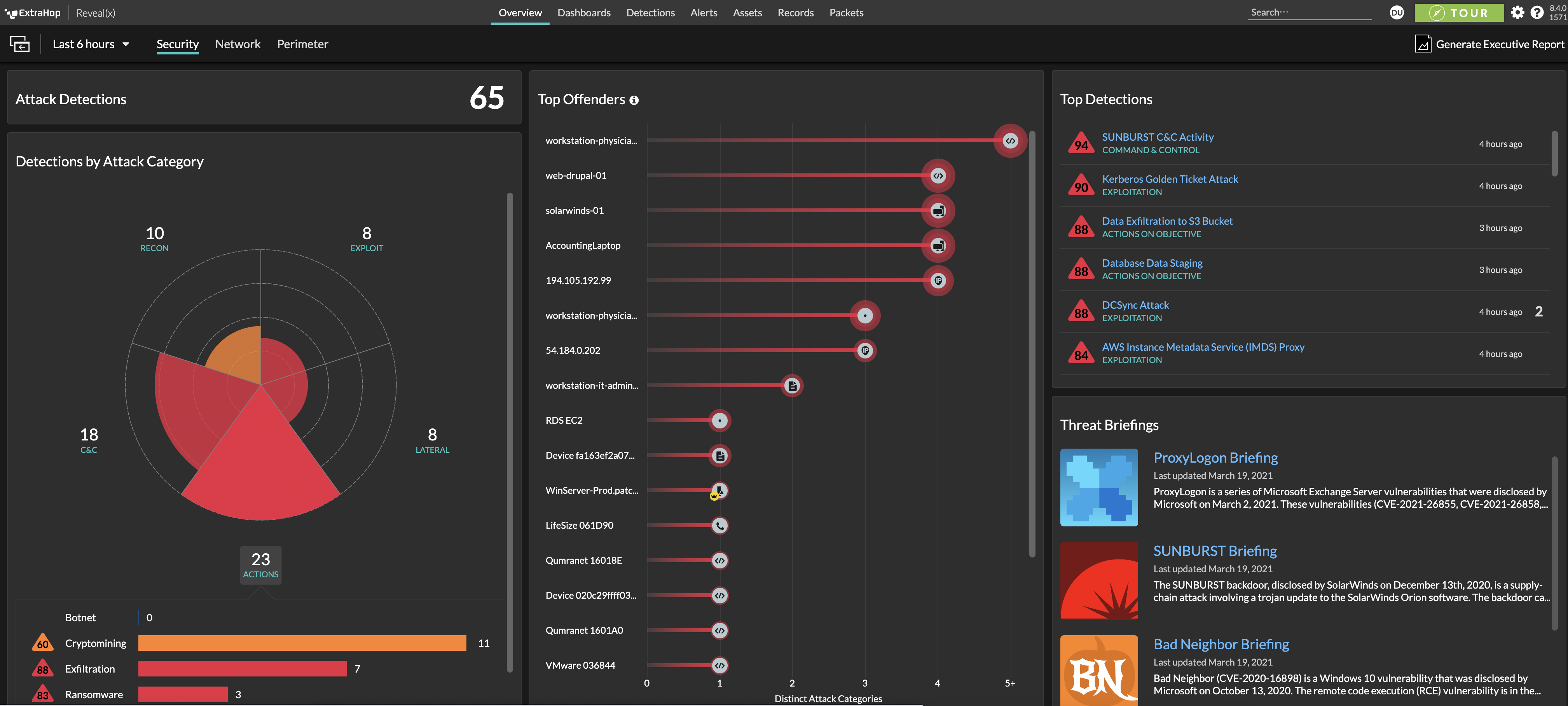Click the ProxyLogon briefing thumbnail

(1099, 488)
